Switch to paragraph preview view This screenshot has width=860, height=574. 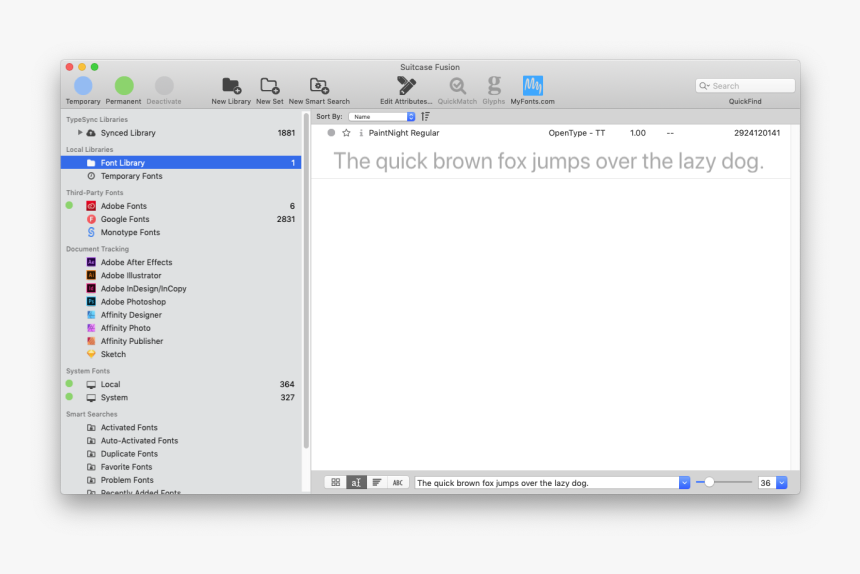point(377,482)
